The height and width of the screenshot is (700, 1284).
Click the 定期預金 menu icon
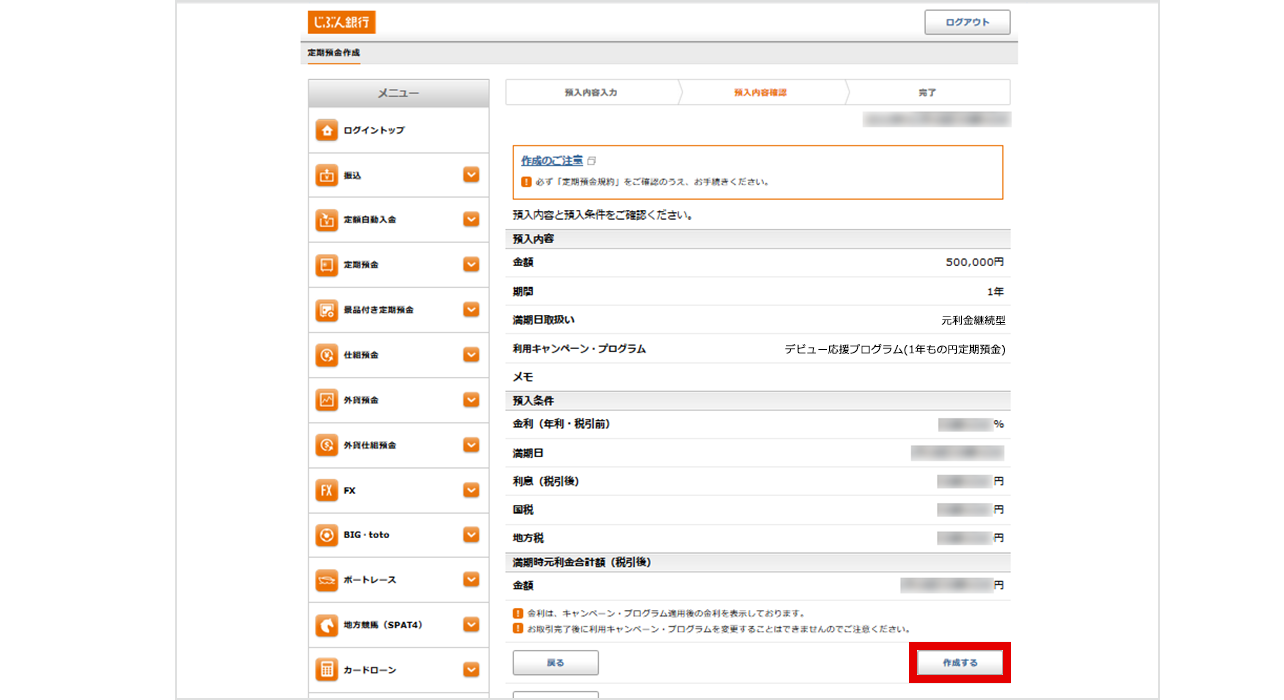(x=326, y=265)
